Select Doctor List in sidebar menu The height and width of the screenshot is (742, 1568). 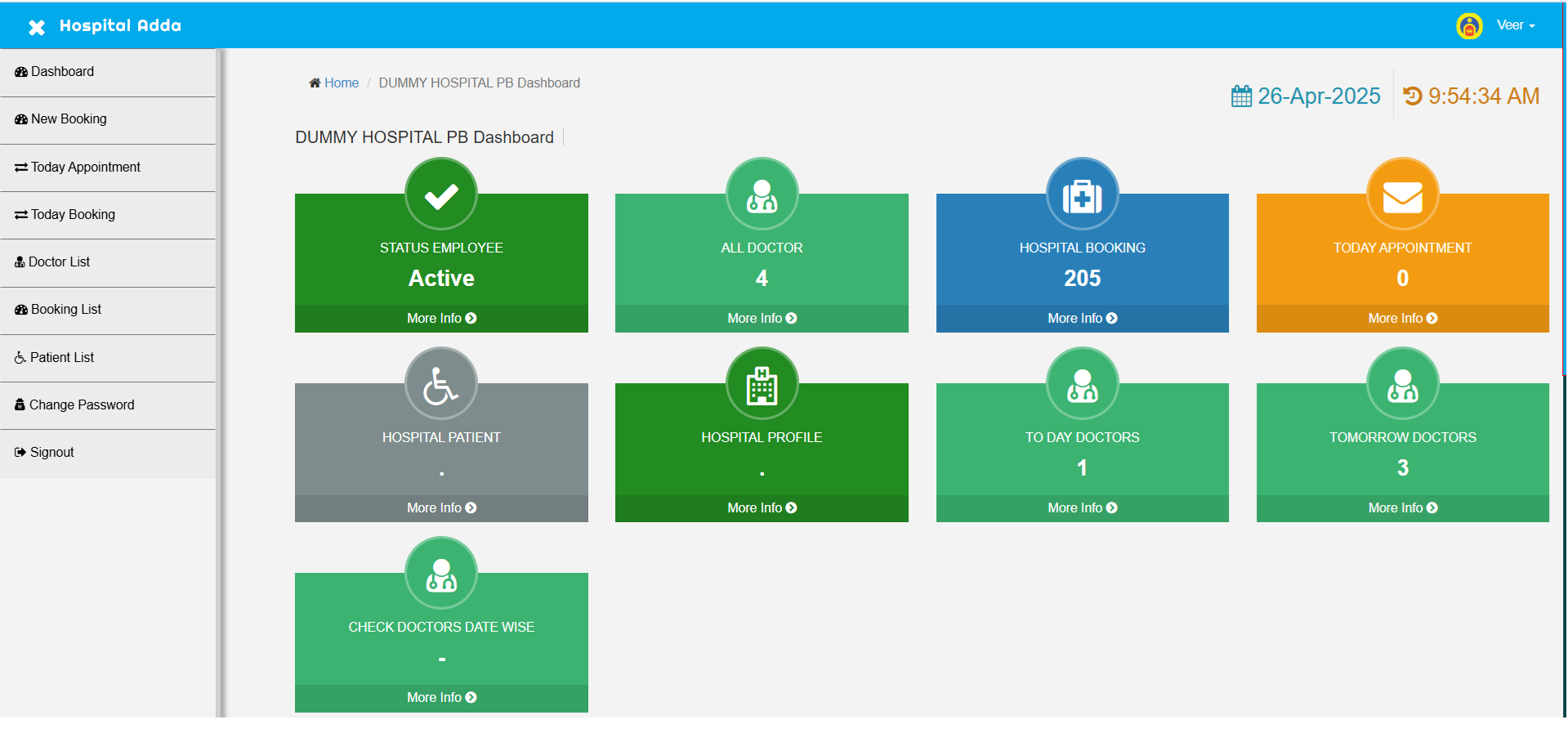click(59, 262)
